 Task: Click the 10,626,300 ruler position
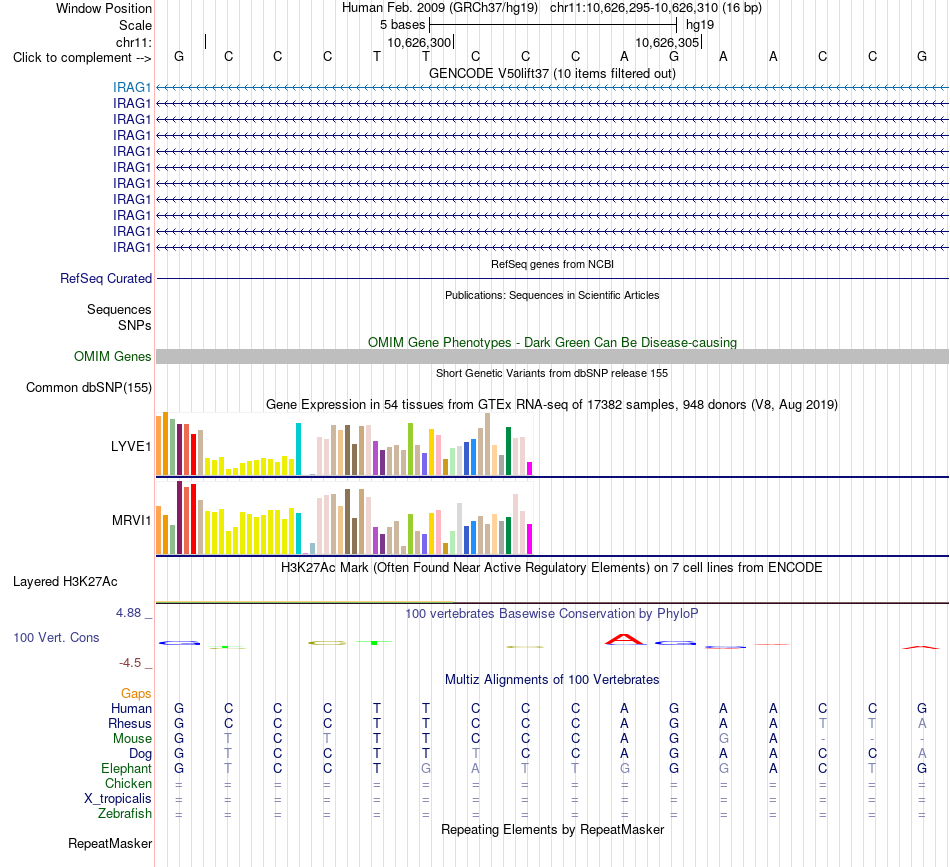[x=419, y=42]
